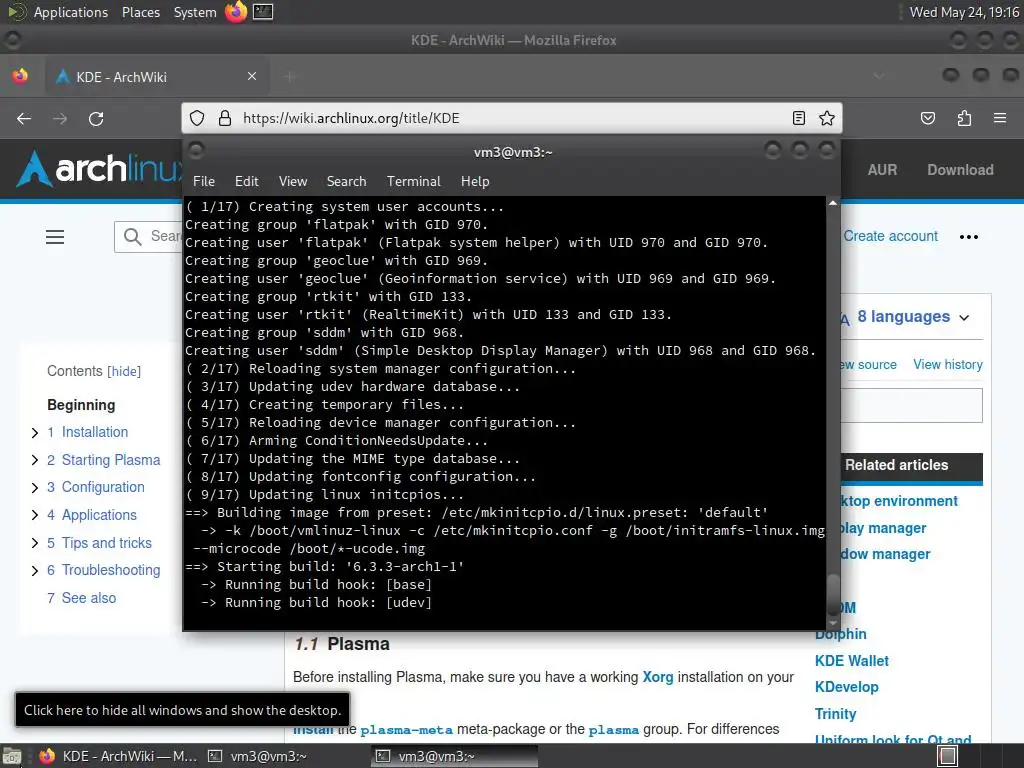
Task: Open terminal View menu
Action: click(293, 182)
